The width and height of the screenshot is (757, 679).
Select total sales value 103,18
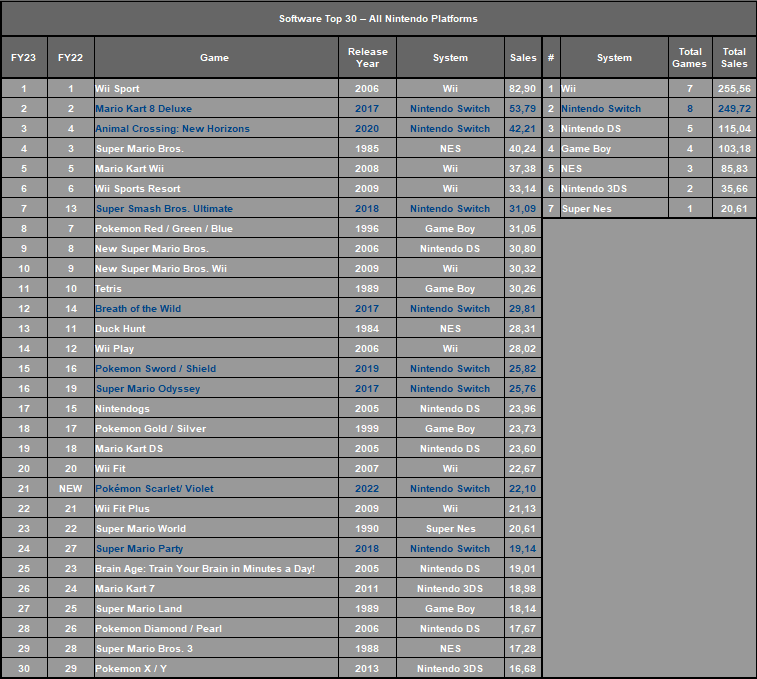tap(734, 149)
